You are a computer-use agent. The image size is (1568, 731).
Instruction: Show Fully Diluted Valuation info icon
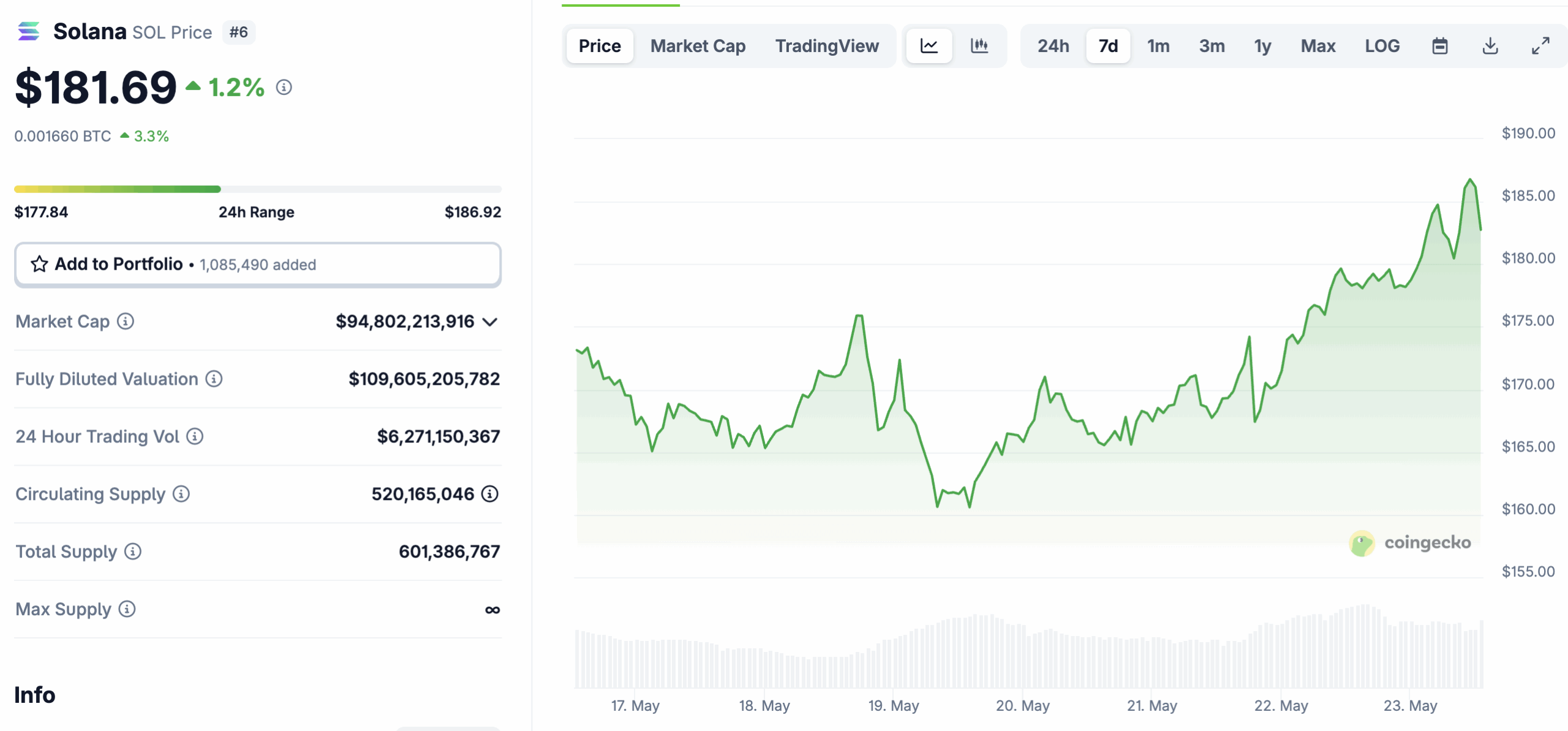tap(214, 379)
